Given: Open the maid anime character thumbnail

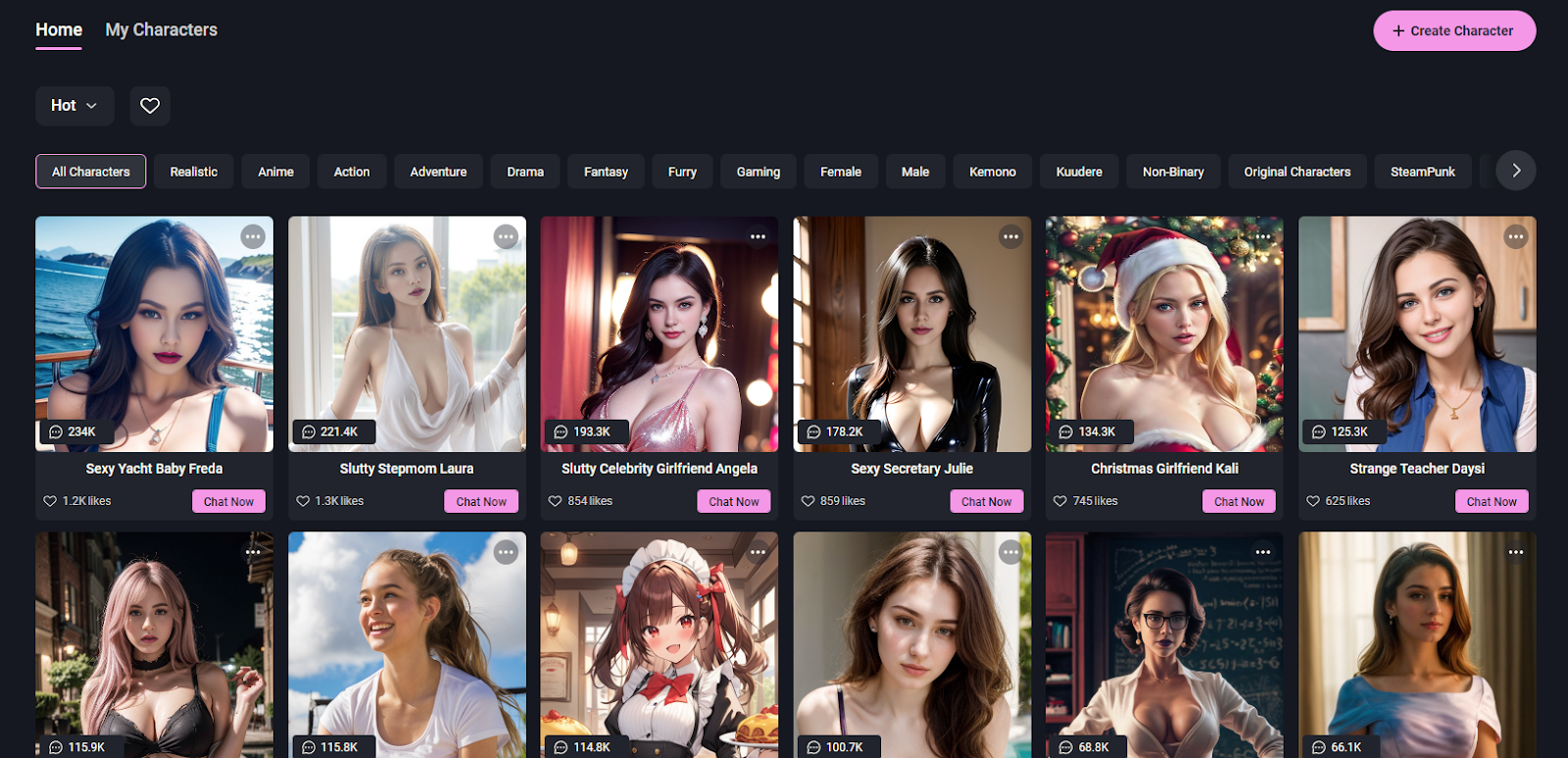Looking at the screenshot, I should click(660, 644).
